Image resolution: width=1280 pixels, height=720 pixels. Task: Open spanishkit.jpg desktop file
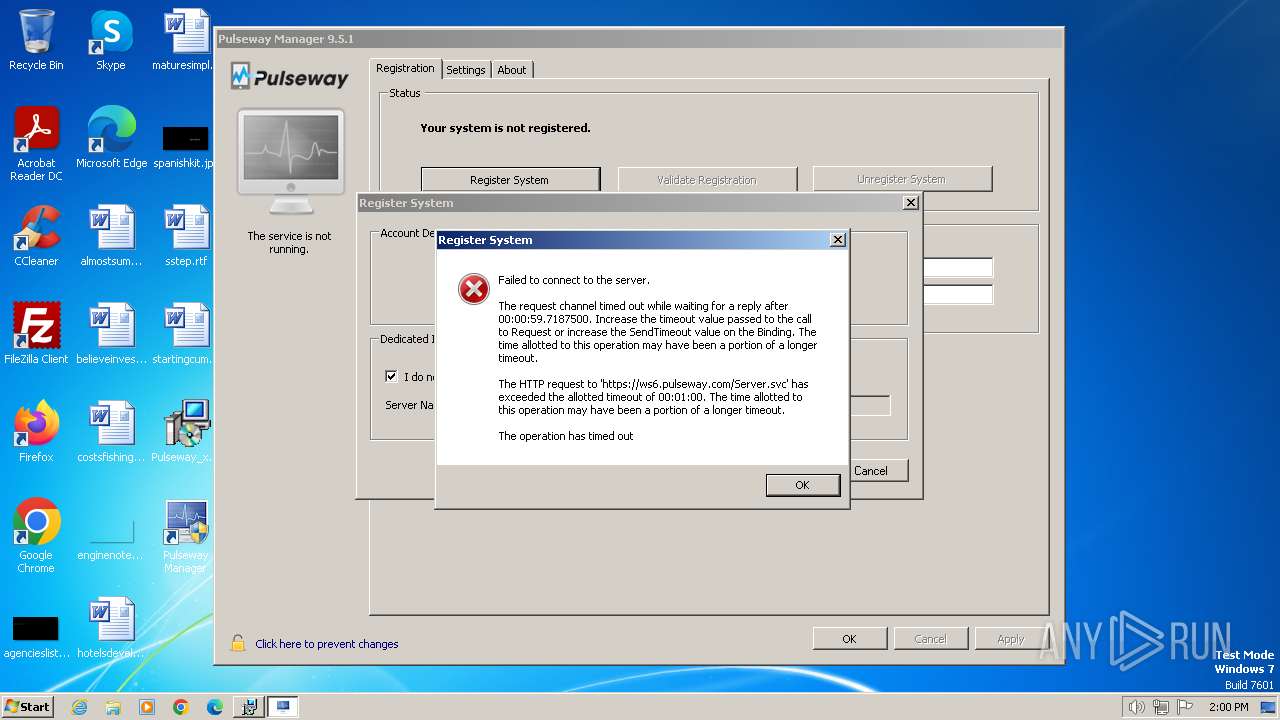(185, 145)
